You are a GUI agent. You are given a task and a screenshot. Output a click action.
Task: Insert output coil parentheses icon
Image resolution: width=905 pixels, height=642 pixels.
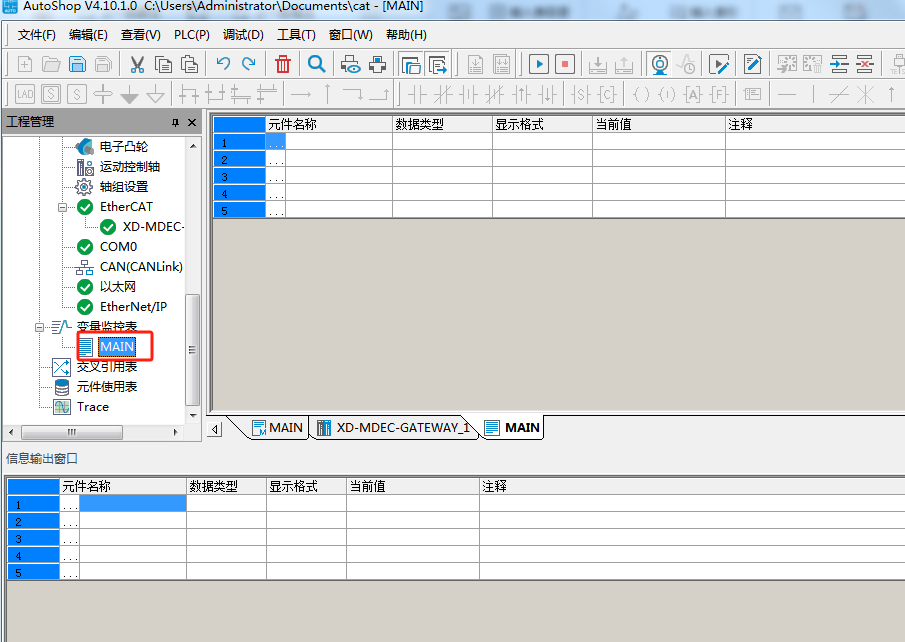point(641,94)
